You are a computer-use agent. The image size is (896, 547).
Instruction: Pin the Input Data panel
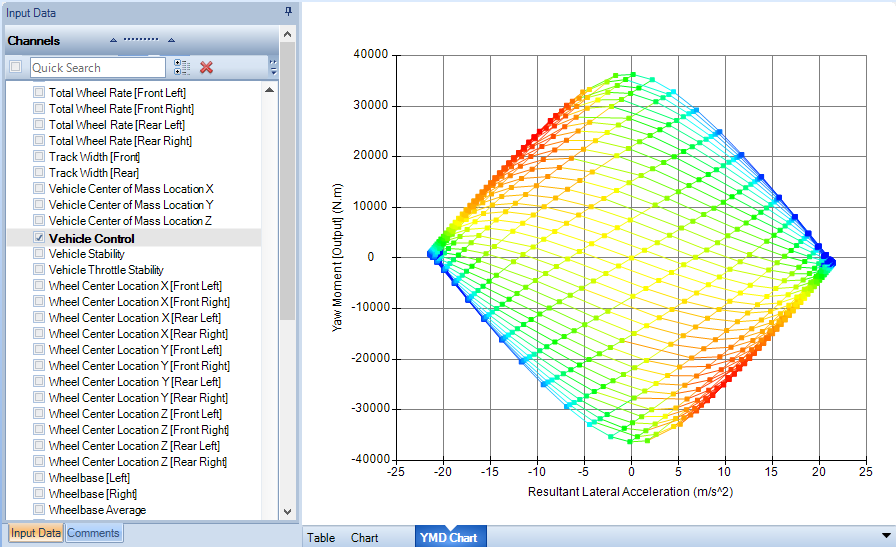point(289,11)
